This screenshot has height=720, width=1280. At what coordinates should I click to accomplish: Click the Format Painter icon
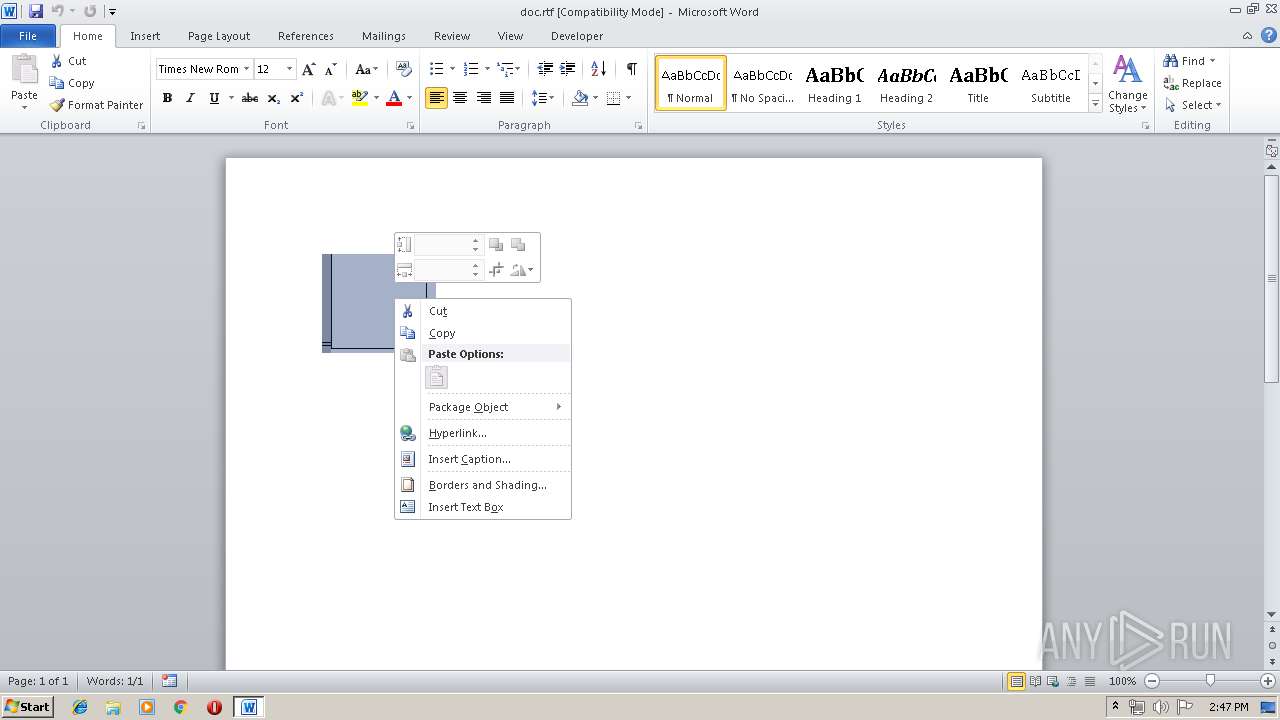coord(57,105)
